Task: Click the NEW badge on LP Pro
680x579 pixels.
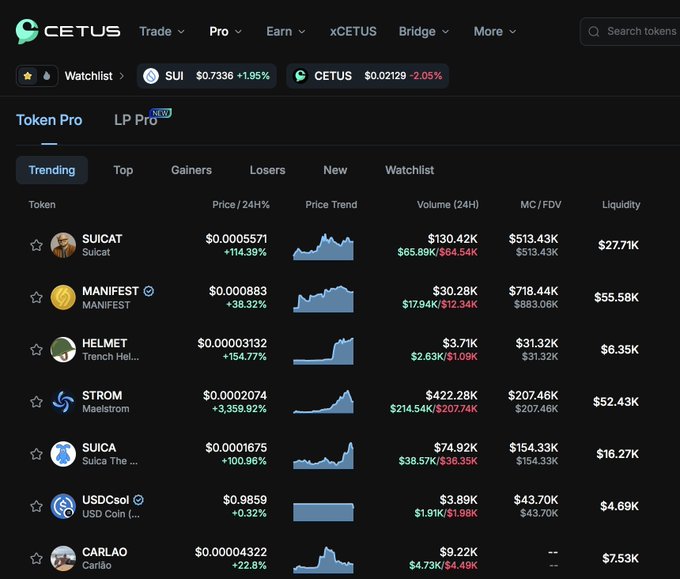Action: click(x=160, y=113)
